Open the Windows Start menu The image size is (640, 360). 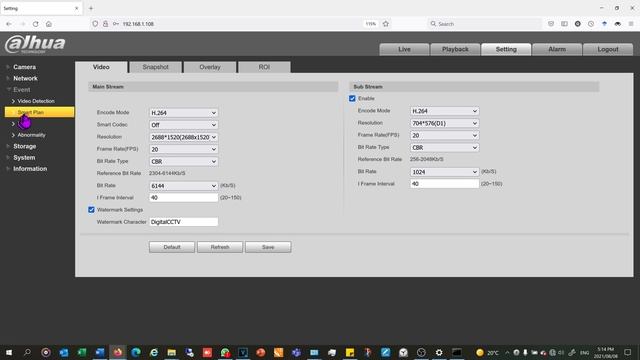coord(9,352)
